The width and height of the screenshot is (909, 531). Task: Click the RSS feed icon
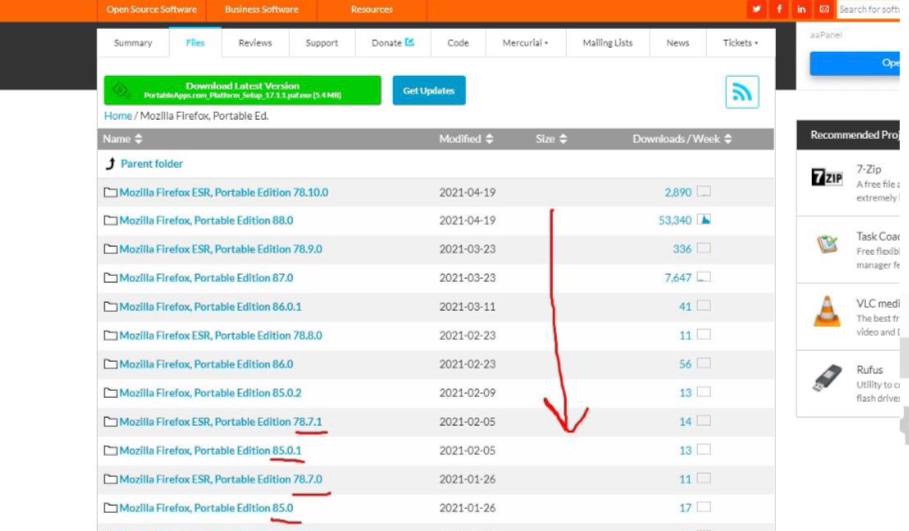click(742, 92)
